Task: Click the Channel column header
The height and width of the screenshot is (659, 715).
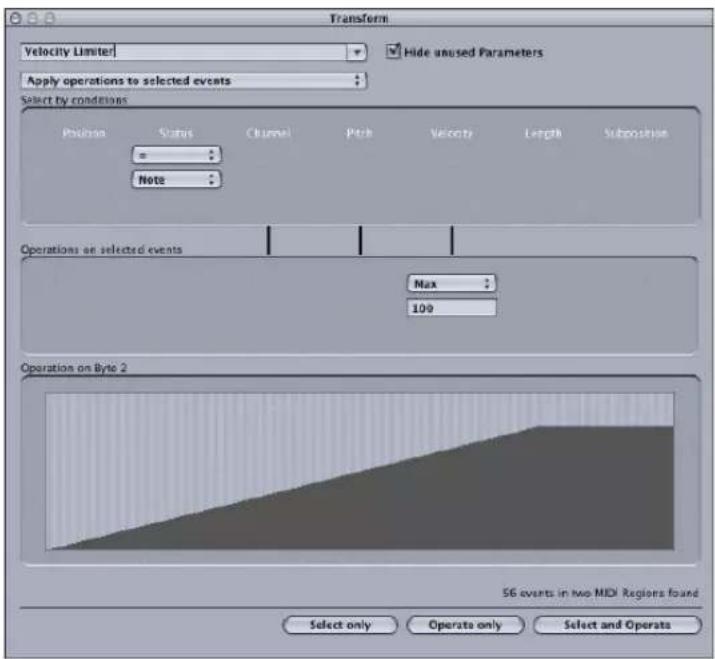Action: (x=268, y=133)
